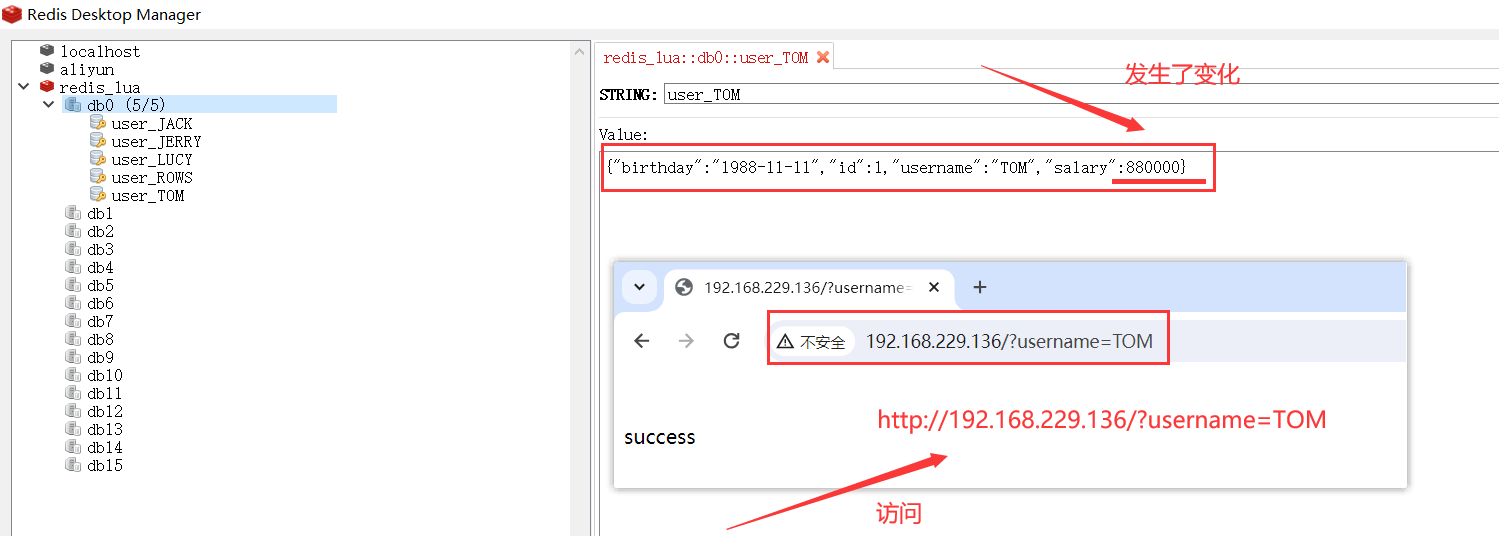The width and height of the screenshot is (1499, 536).
Task: Select the db13 database
Action: click(105, 430)
